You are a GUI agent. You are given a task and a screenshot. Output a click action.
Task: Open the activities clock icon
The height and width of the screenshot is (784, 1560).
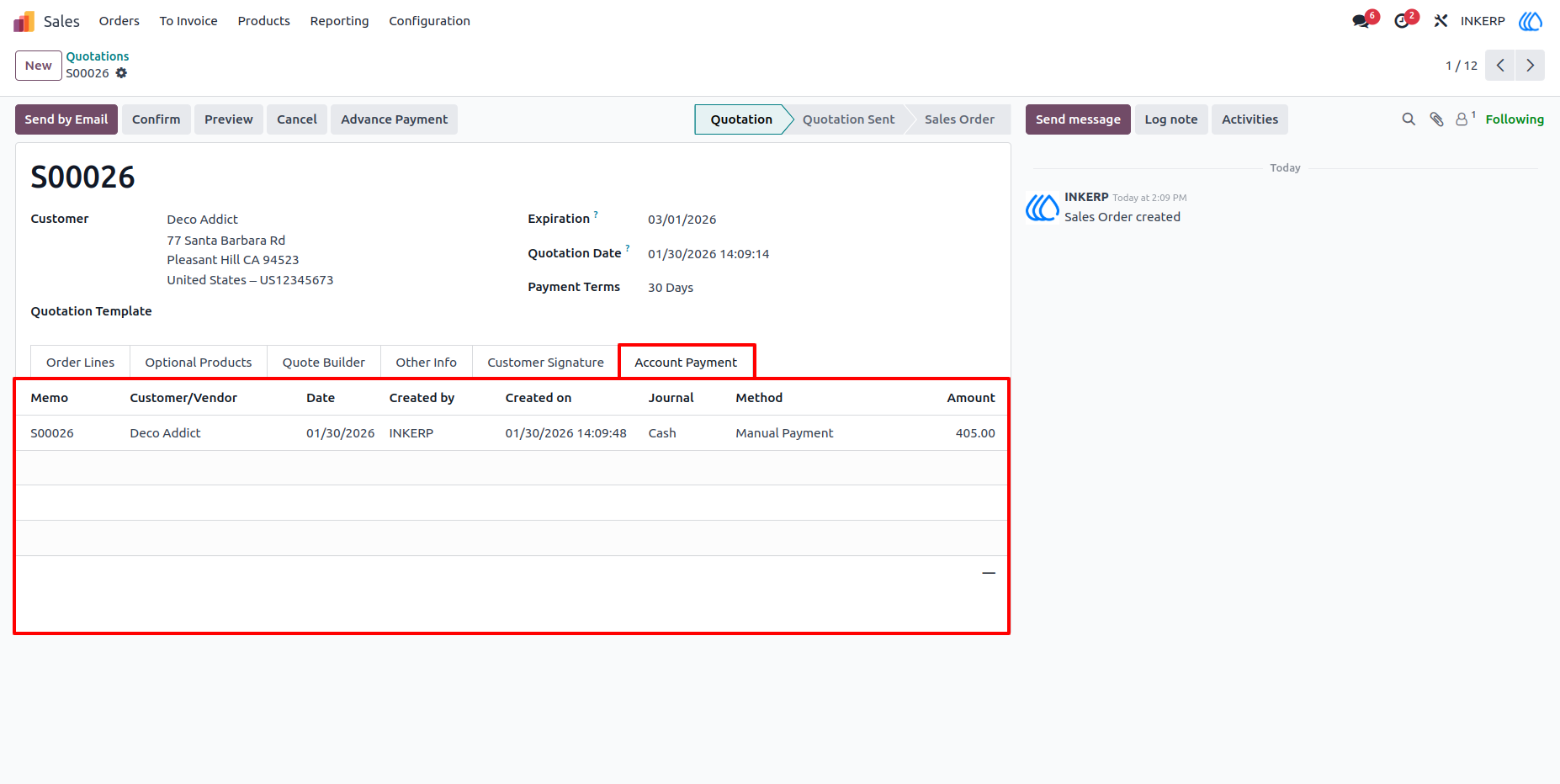[1402, 21]
